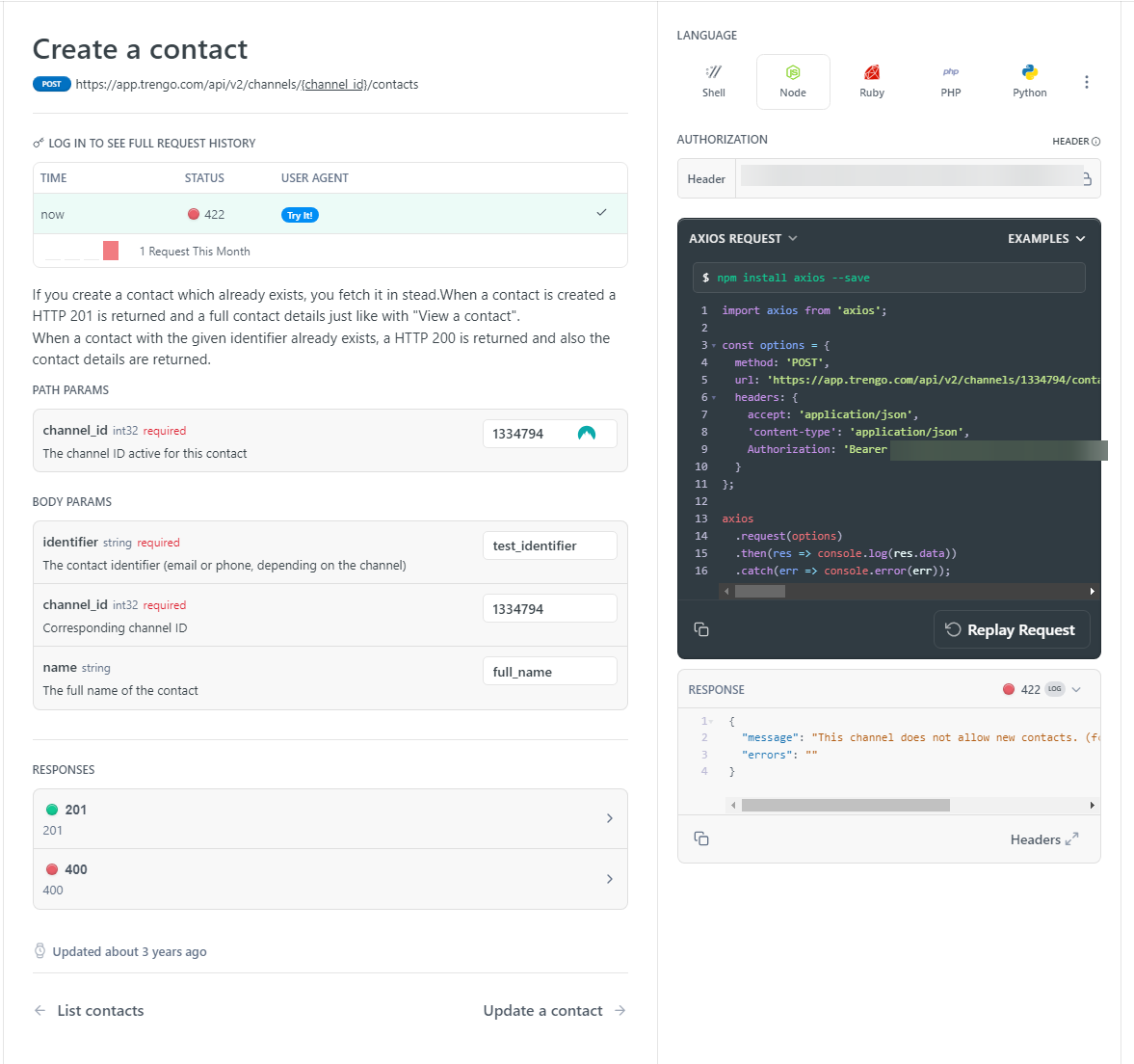Screen dimensions: 1134x1064
Task: Click the lock icon in Authorization header
Action: pyautogui.click(x=1086, y=179)
